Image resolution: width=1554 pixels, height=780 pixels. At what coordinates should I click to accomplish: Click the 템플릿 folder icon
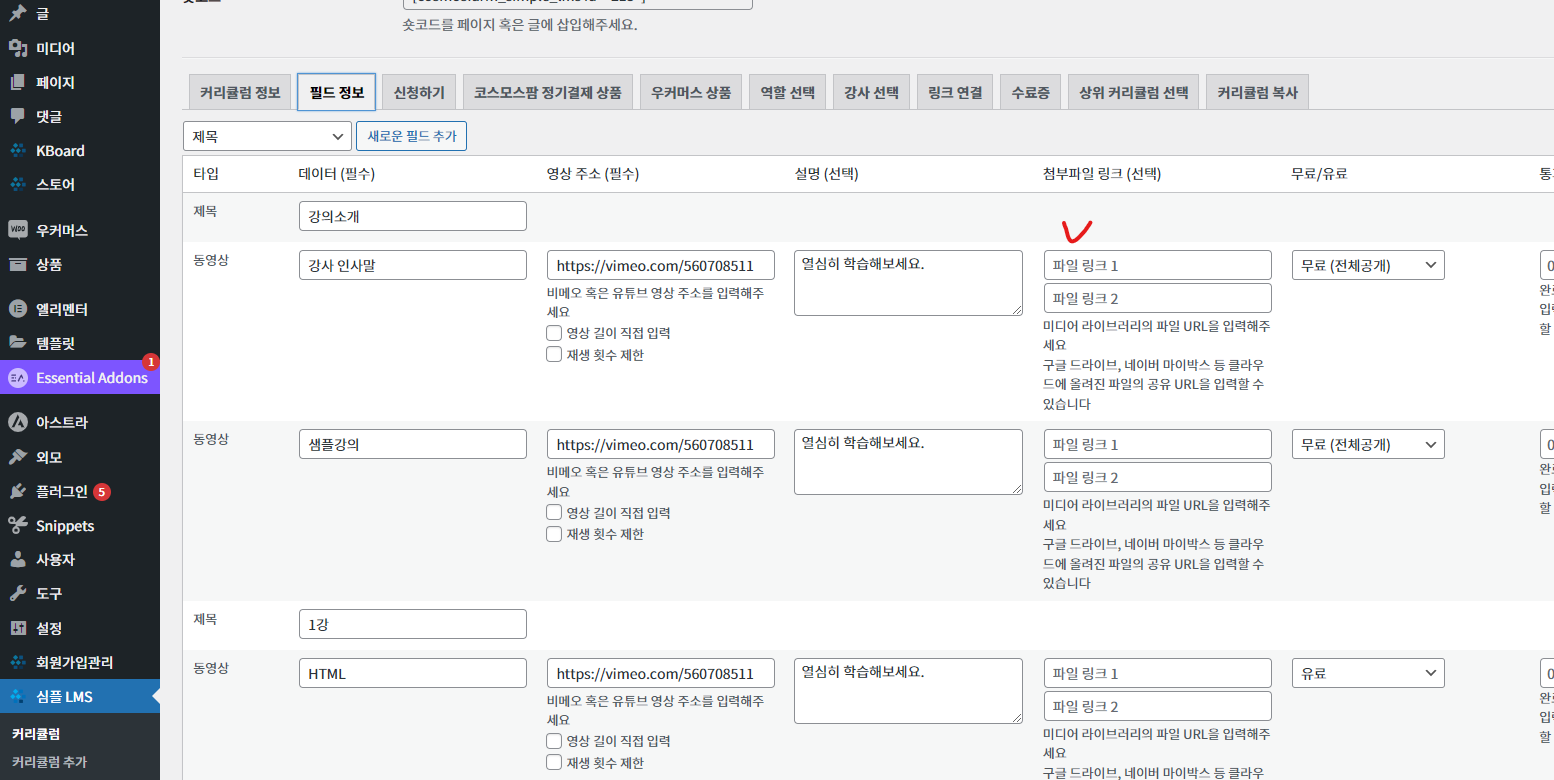pyautogui.click(x=17, y=343)
